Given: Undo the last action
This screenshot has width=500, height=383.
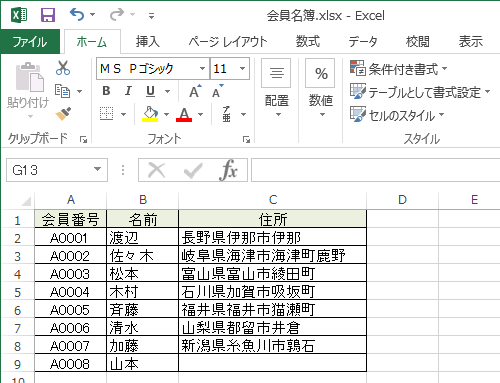Looking at the screenshot, I should point(77,15).
